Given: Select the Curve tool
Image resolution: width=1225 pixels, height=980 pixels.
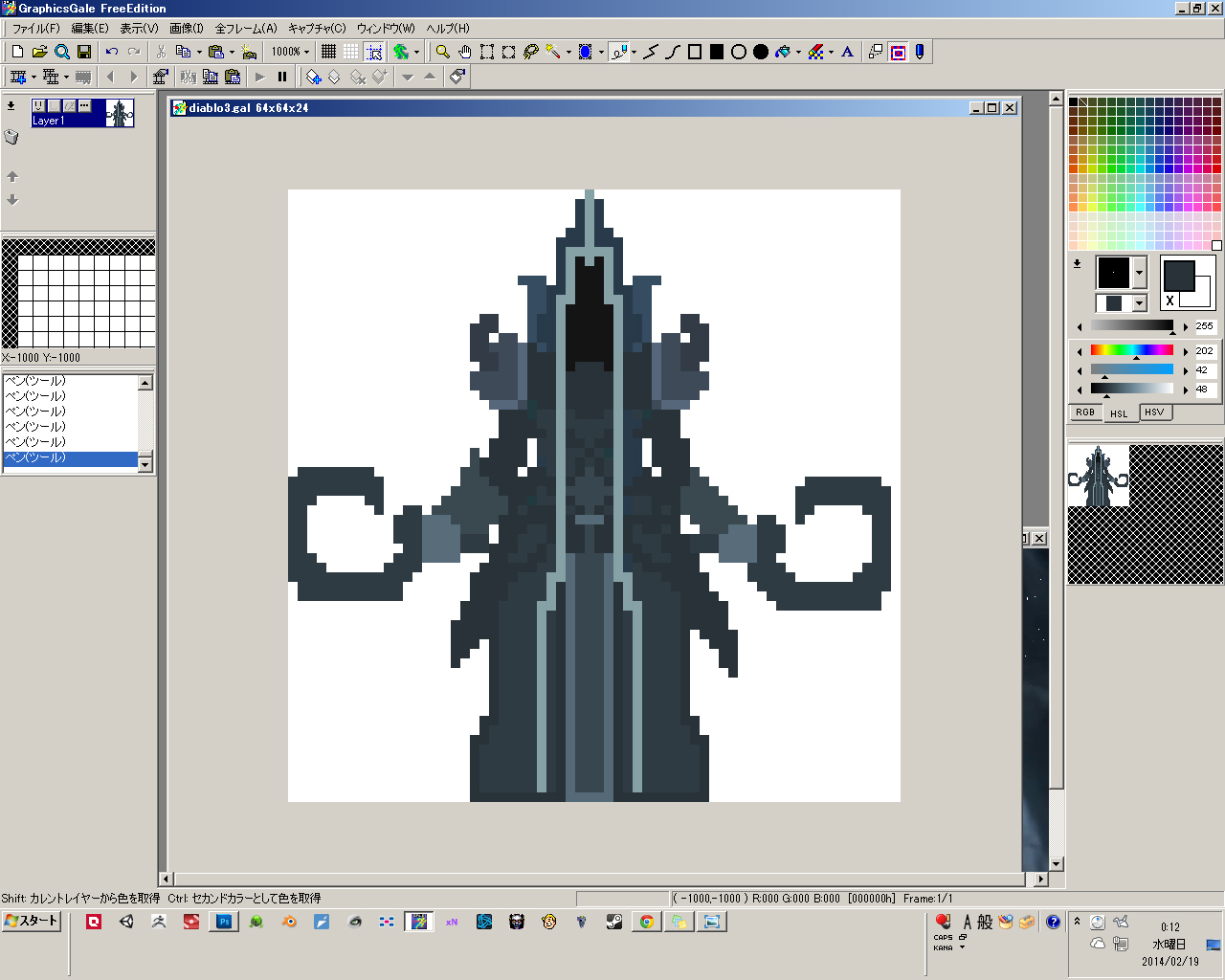Looking at the screenshot, I should click(673, 52).
